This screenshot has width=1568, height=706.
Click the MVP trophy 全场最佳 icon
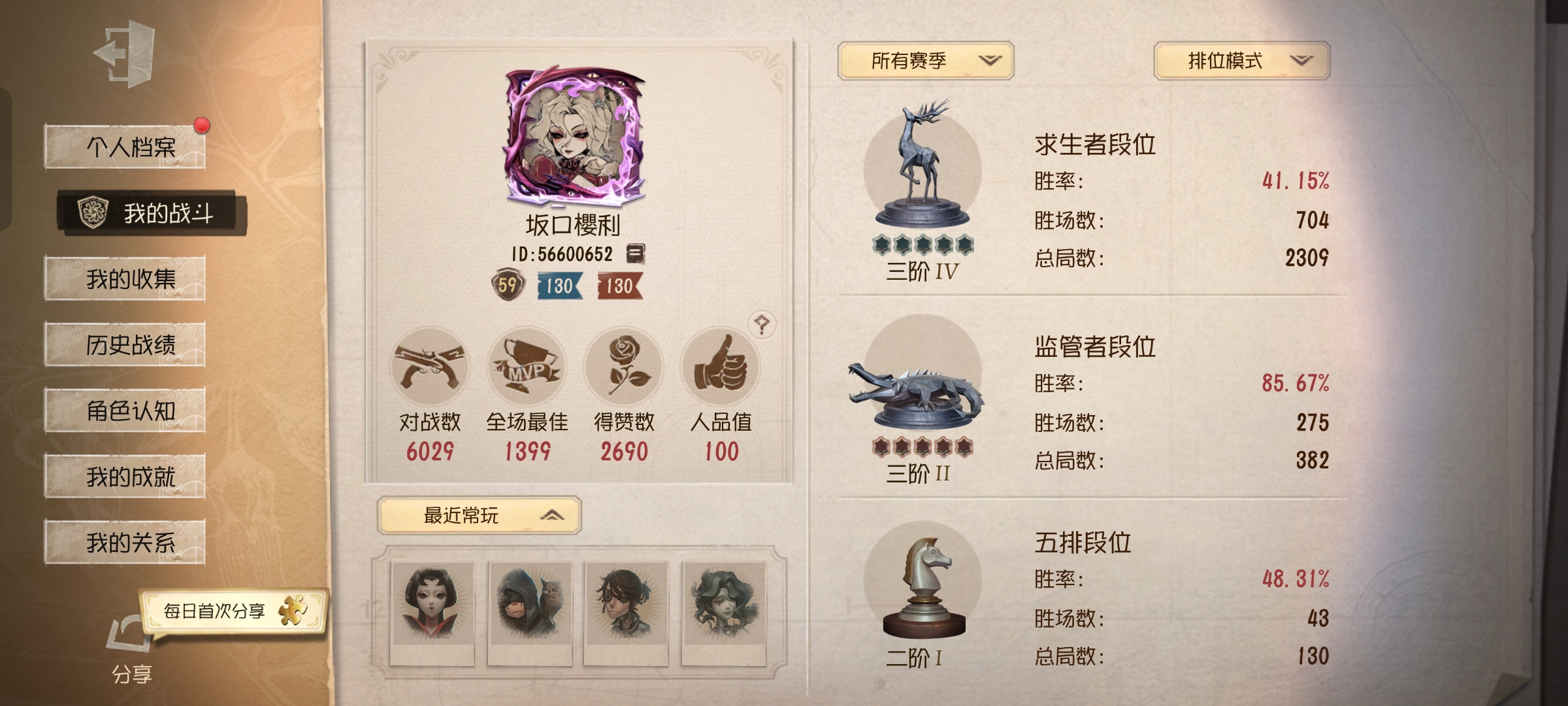tap(527, 367)
